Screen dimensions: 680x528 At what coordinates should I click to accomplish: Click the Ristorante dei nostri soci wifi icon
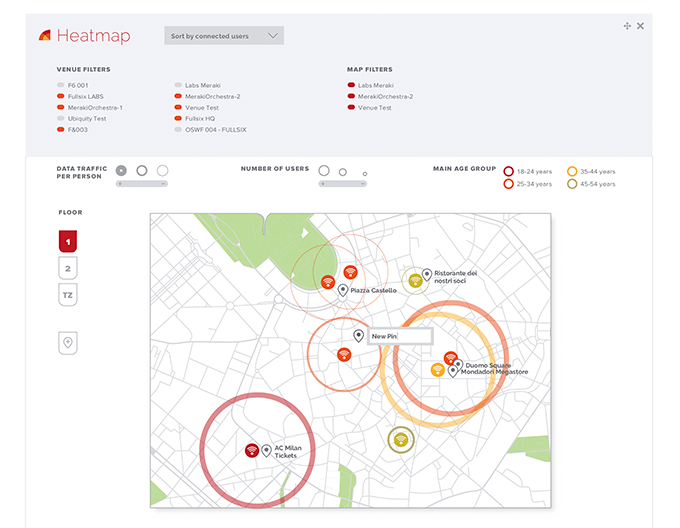point(415,280)
